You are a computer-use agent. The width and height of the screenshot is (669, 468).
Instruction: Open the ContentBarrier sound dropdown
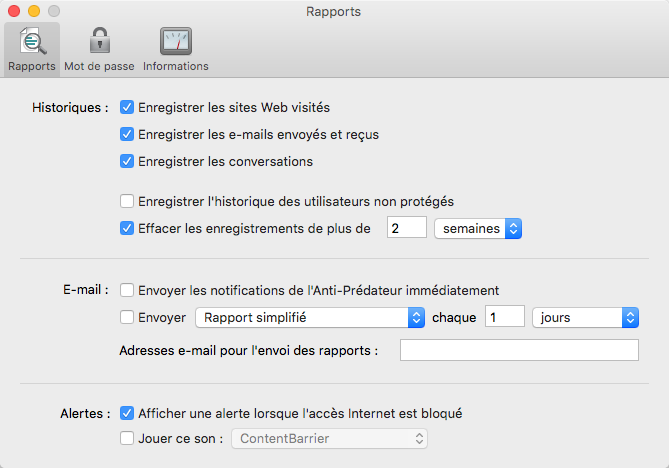coord(329,439)
